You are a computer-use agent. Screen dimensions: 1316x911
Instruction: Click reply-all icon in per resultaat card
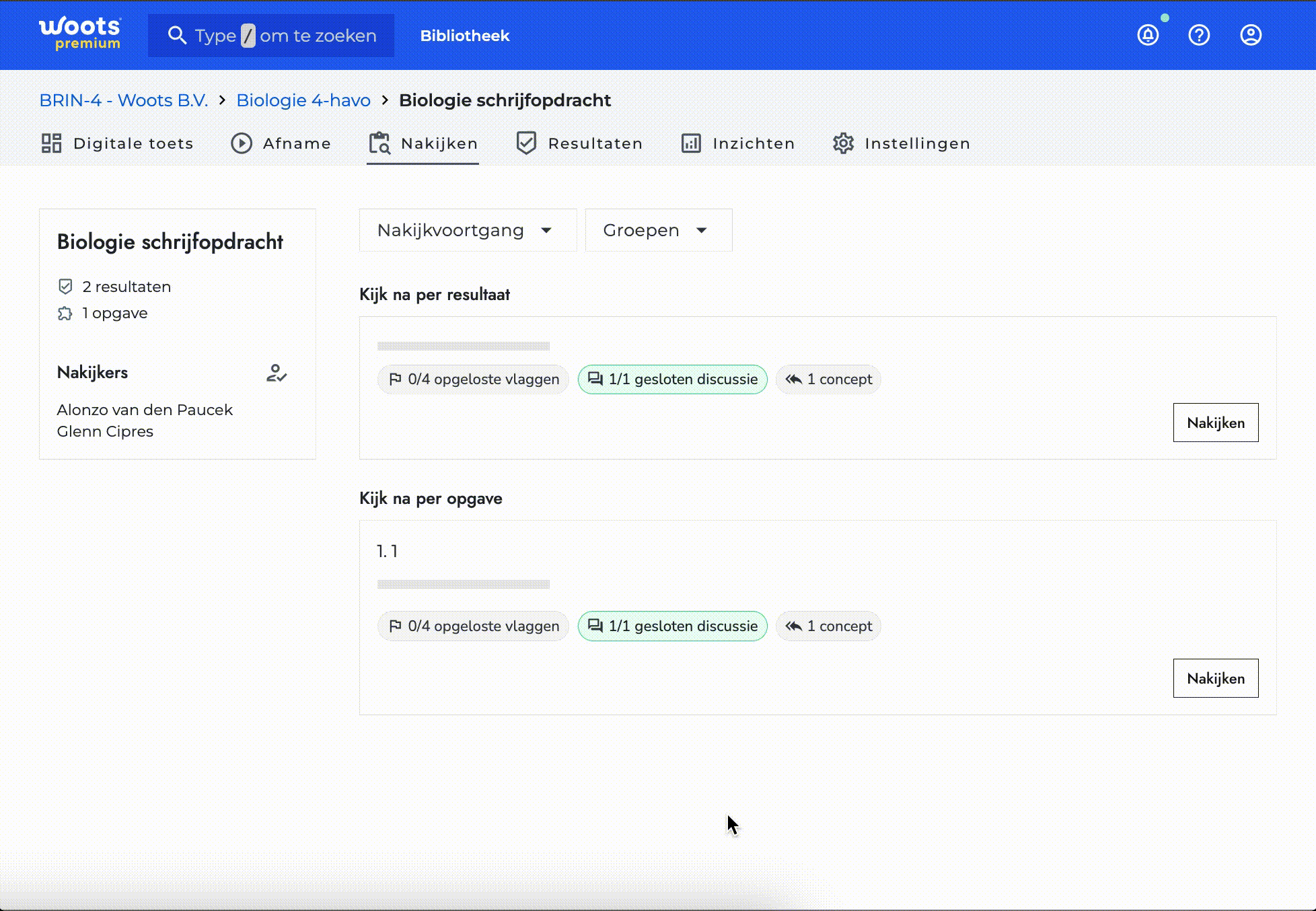click(794, 379)
